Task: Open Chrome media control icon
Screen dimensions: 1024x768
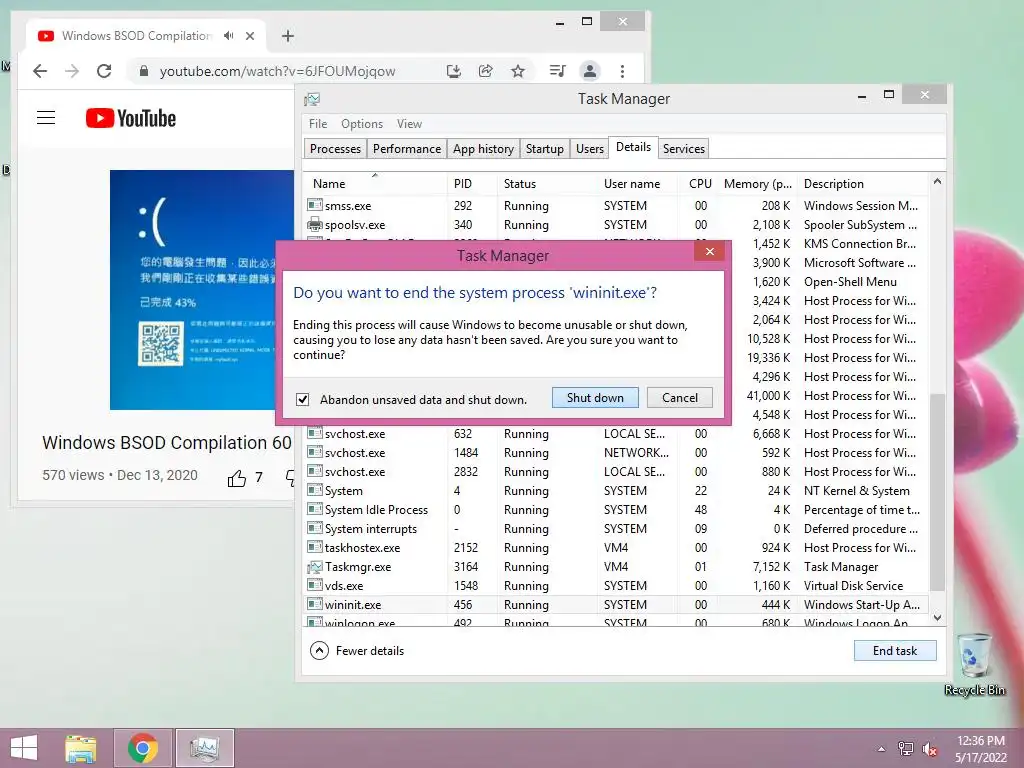Action: point(557,71)
